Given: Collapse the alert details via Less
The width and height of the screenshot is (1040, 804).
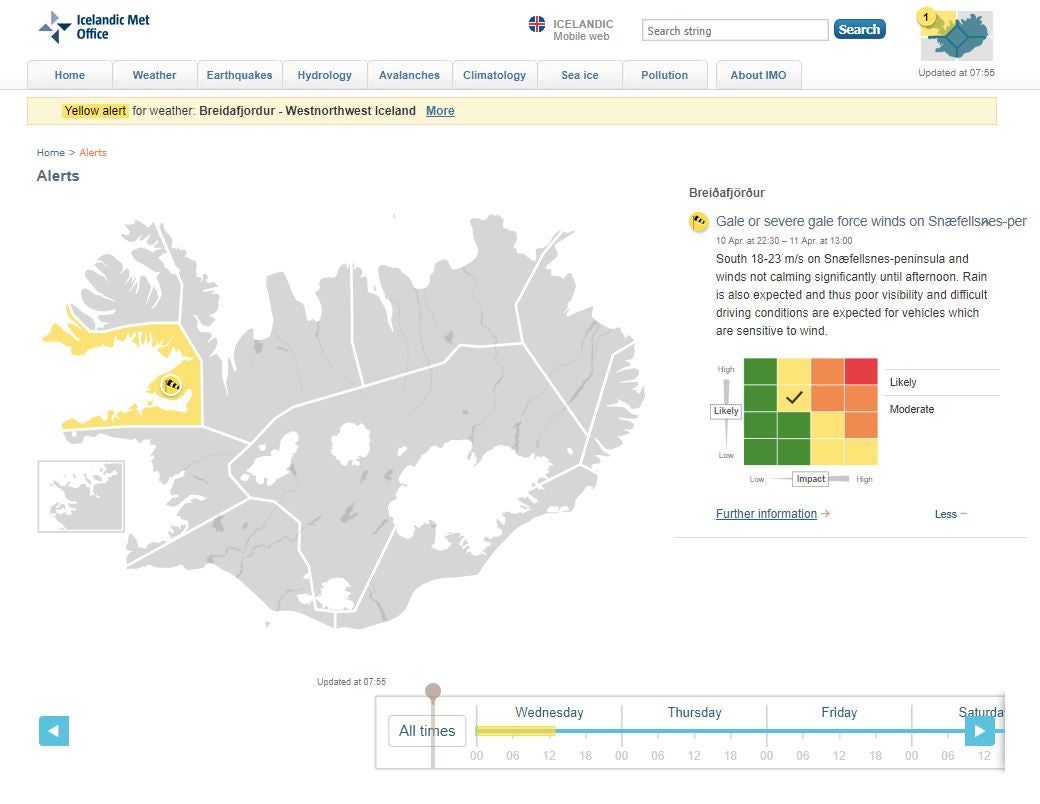Looking at the screenshot, I should coord(949,513).
